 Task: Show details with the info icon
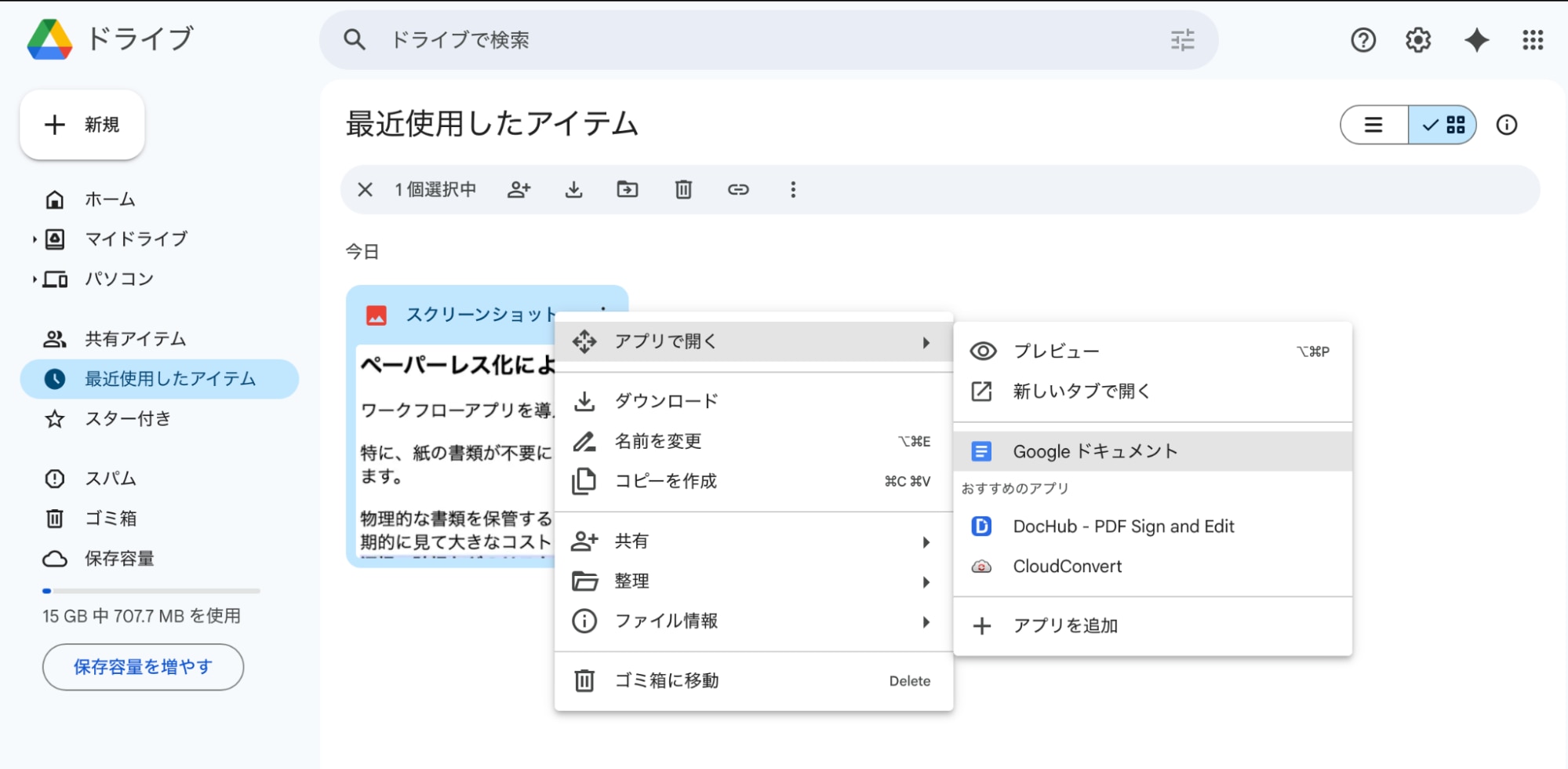[x=1506, y=124]
